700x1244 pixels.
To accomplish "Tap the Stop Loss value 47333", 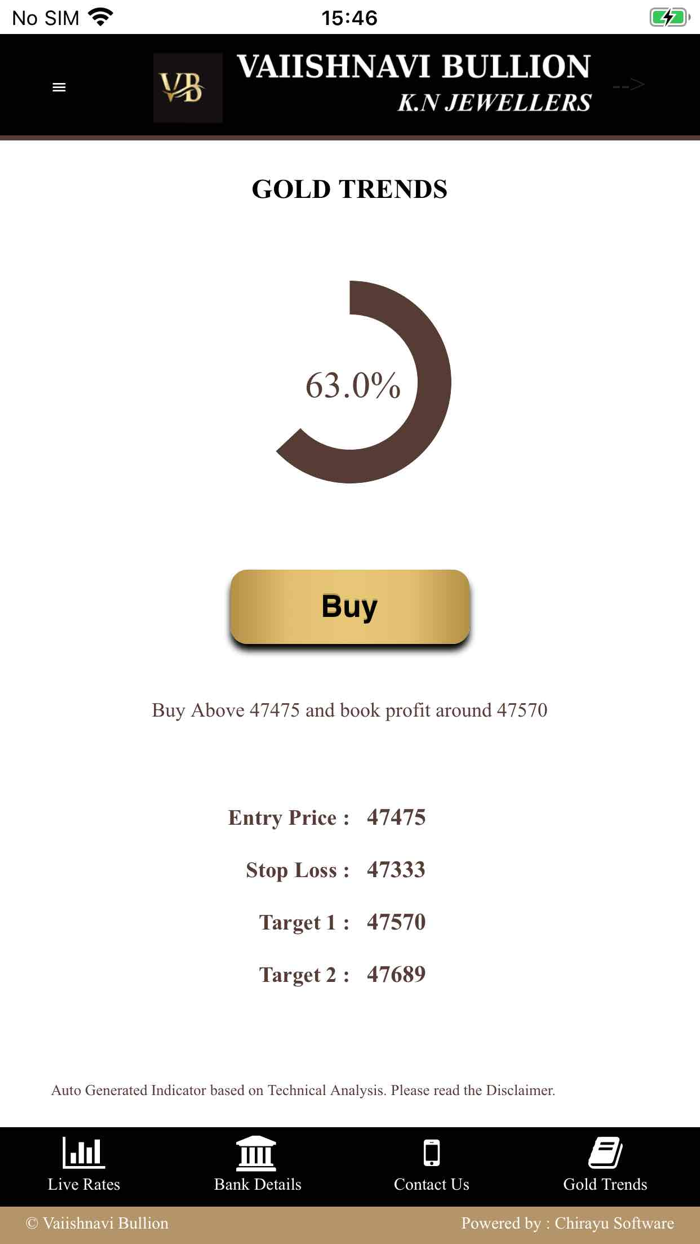I will pos(396,869).
